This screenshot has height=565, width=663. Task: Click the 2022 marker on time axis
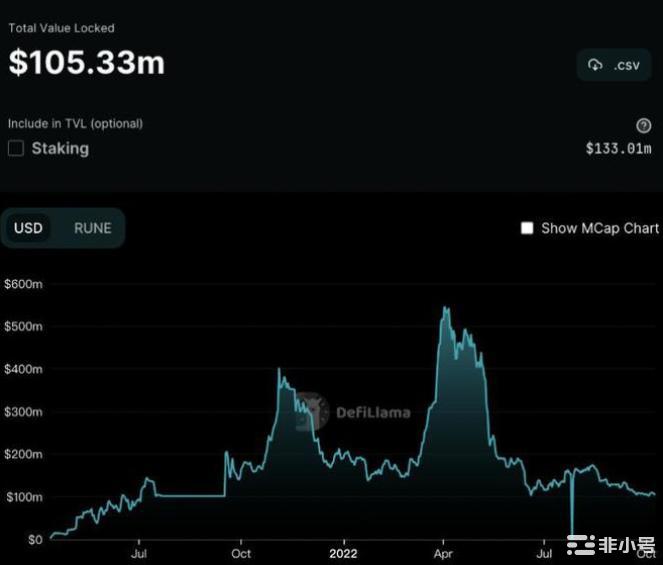coord(343,552)
